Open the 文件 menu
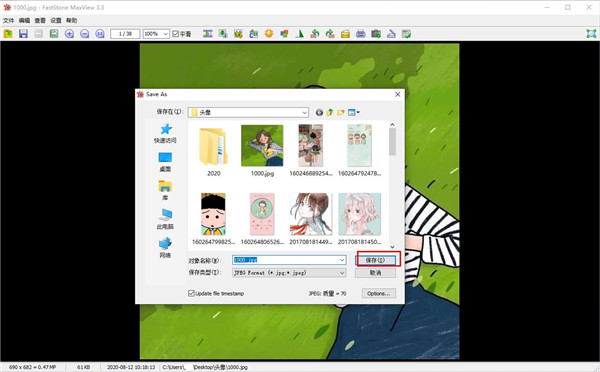The image size is (600, 372). 8,20
